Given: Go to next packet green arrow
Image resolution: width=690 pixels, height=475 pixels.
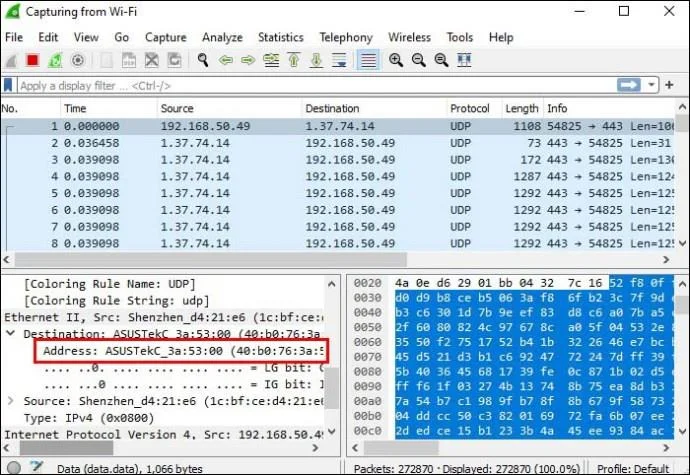Looking at the screenshot, I should pos(248,60).
